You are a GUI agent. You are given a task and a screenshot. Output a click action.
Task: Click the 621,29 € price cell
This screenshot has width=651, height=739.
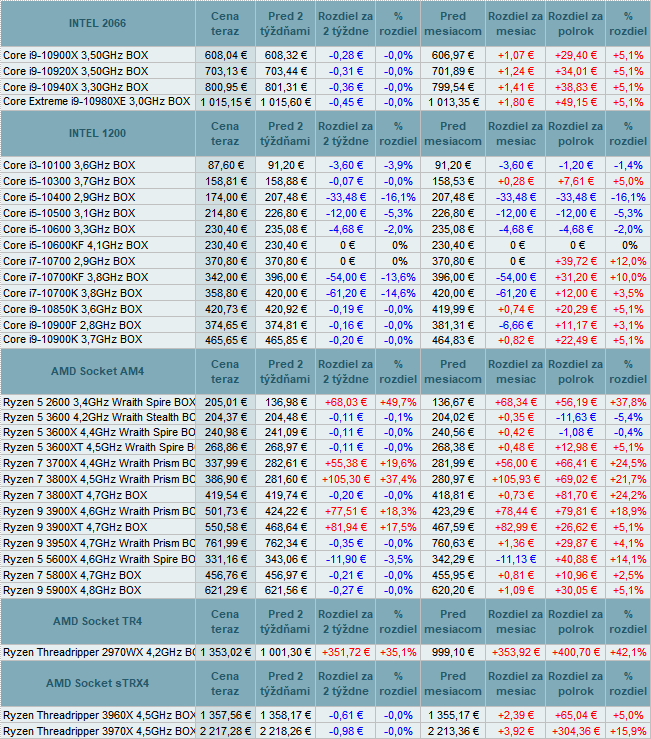(x=225, y=591)
